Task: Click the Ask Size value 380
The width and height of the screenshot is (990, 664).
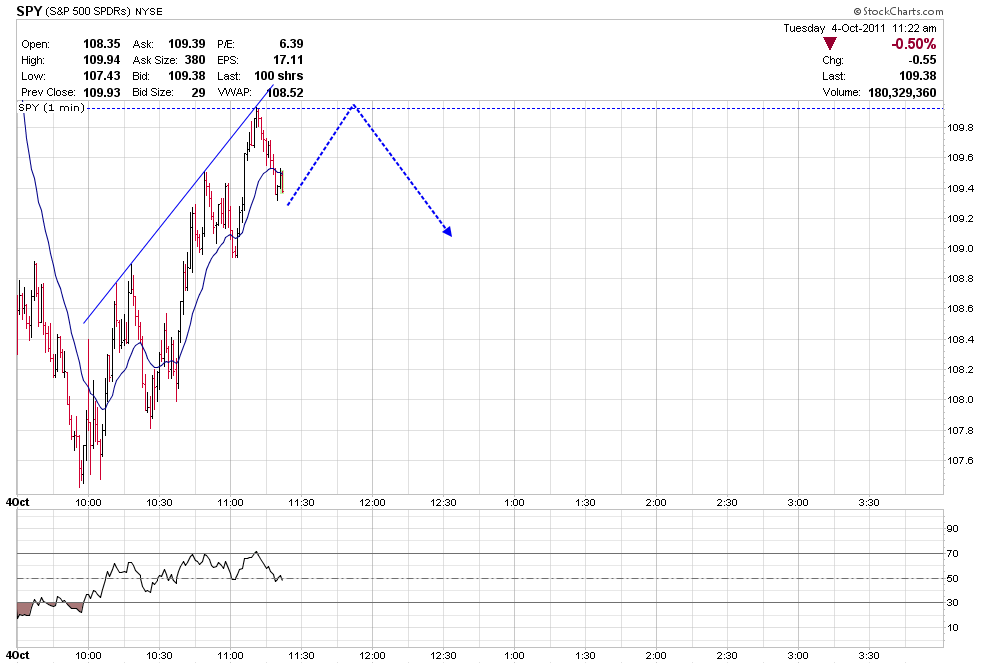Action: pos(195,60)
